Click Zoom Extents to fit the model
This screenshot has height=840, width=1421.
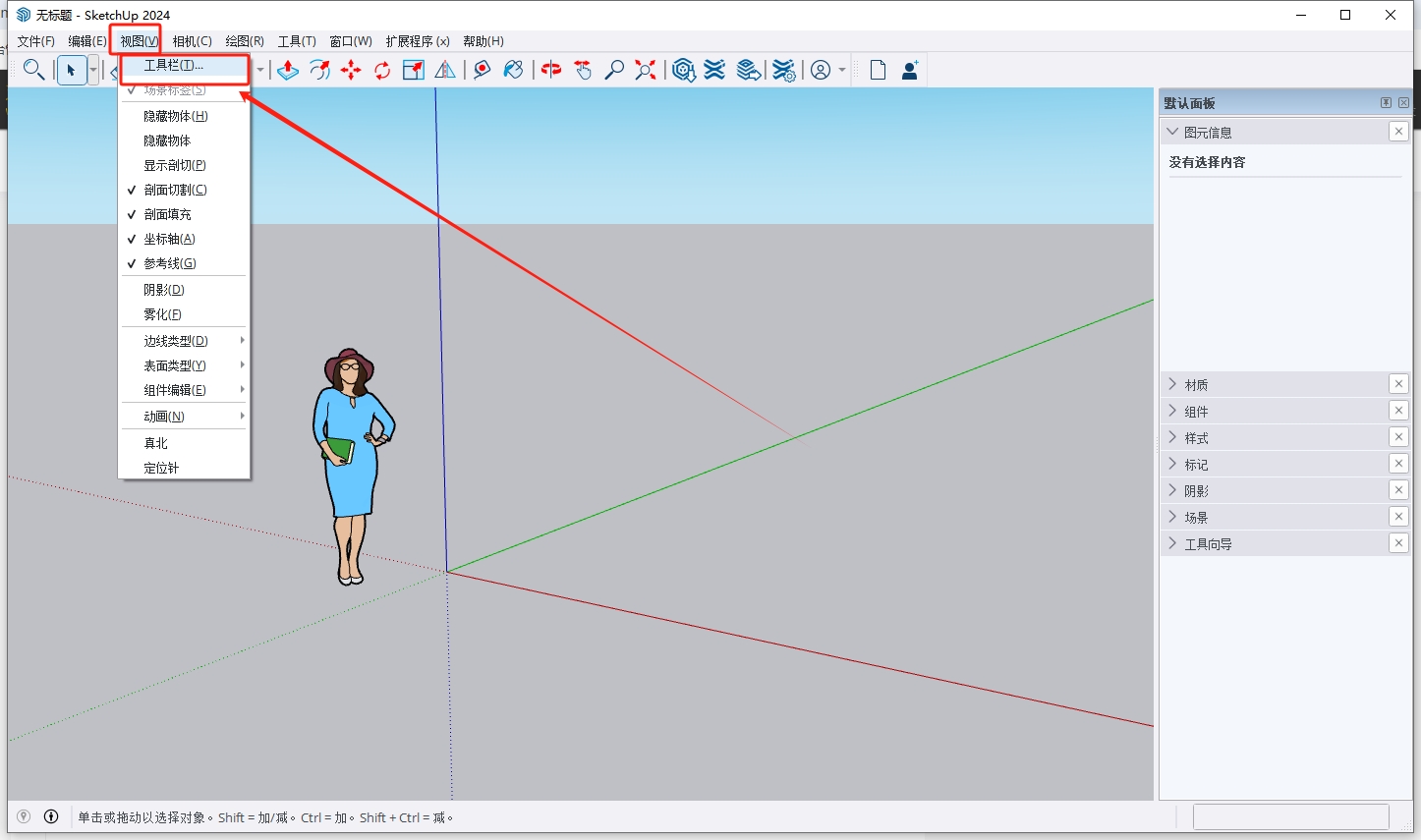click(x=645, y=70)
